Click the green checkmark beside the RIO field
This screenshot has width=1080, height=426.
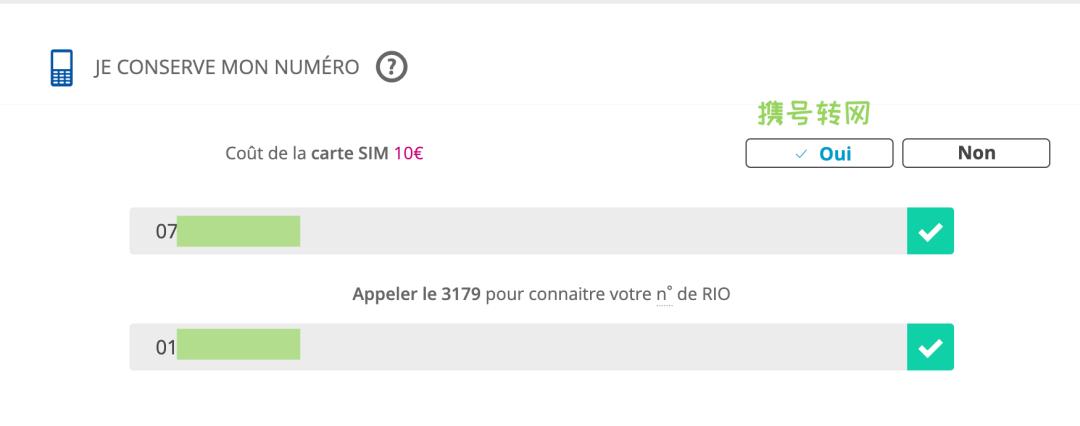click(930, 348)
